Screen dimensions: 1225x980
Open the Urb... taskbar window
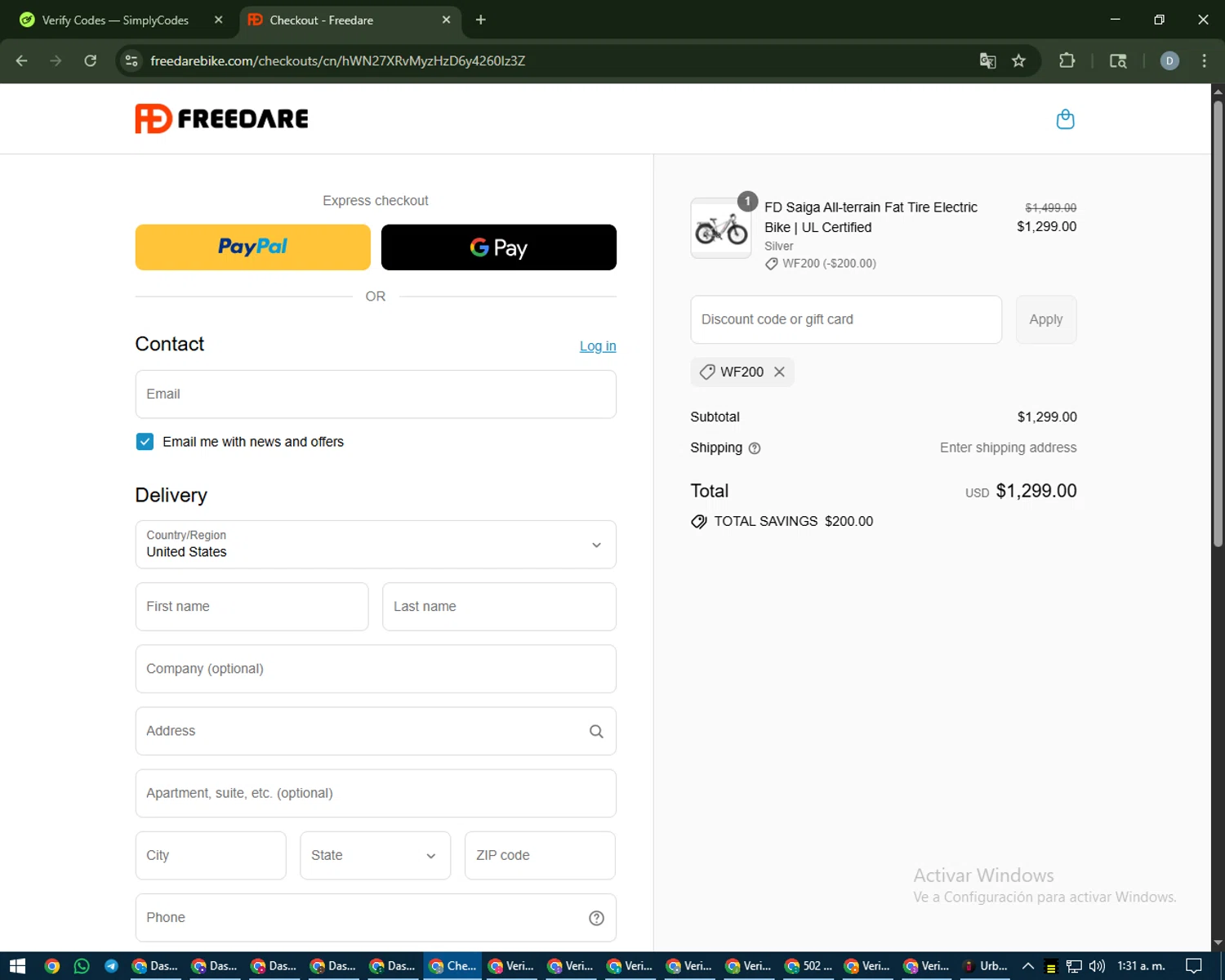pos(986,966)
